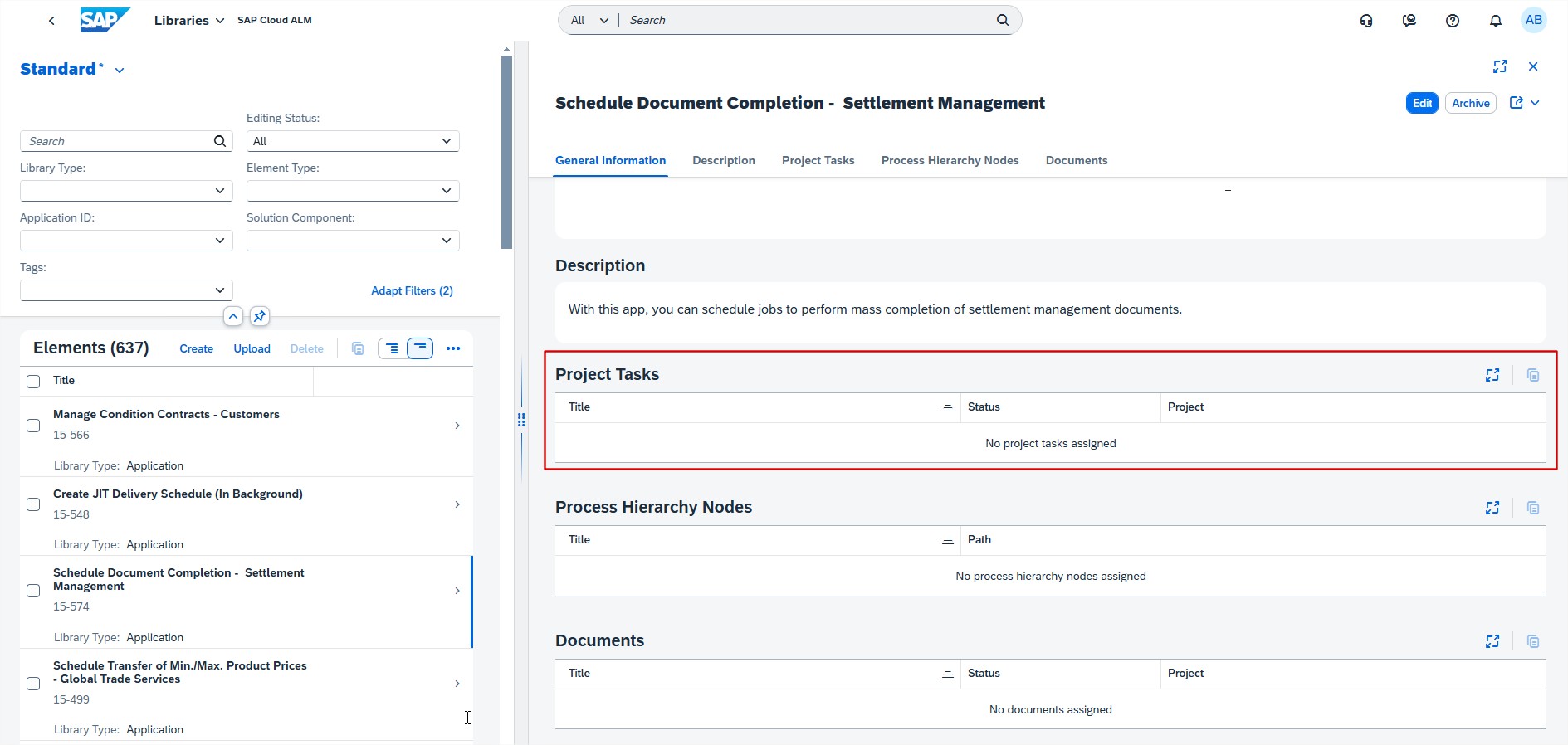Open the more options ellipsis in Elements toolbar
The width and height of the screenshot is (1568, 745).
(x=452, y=348)
